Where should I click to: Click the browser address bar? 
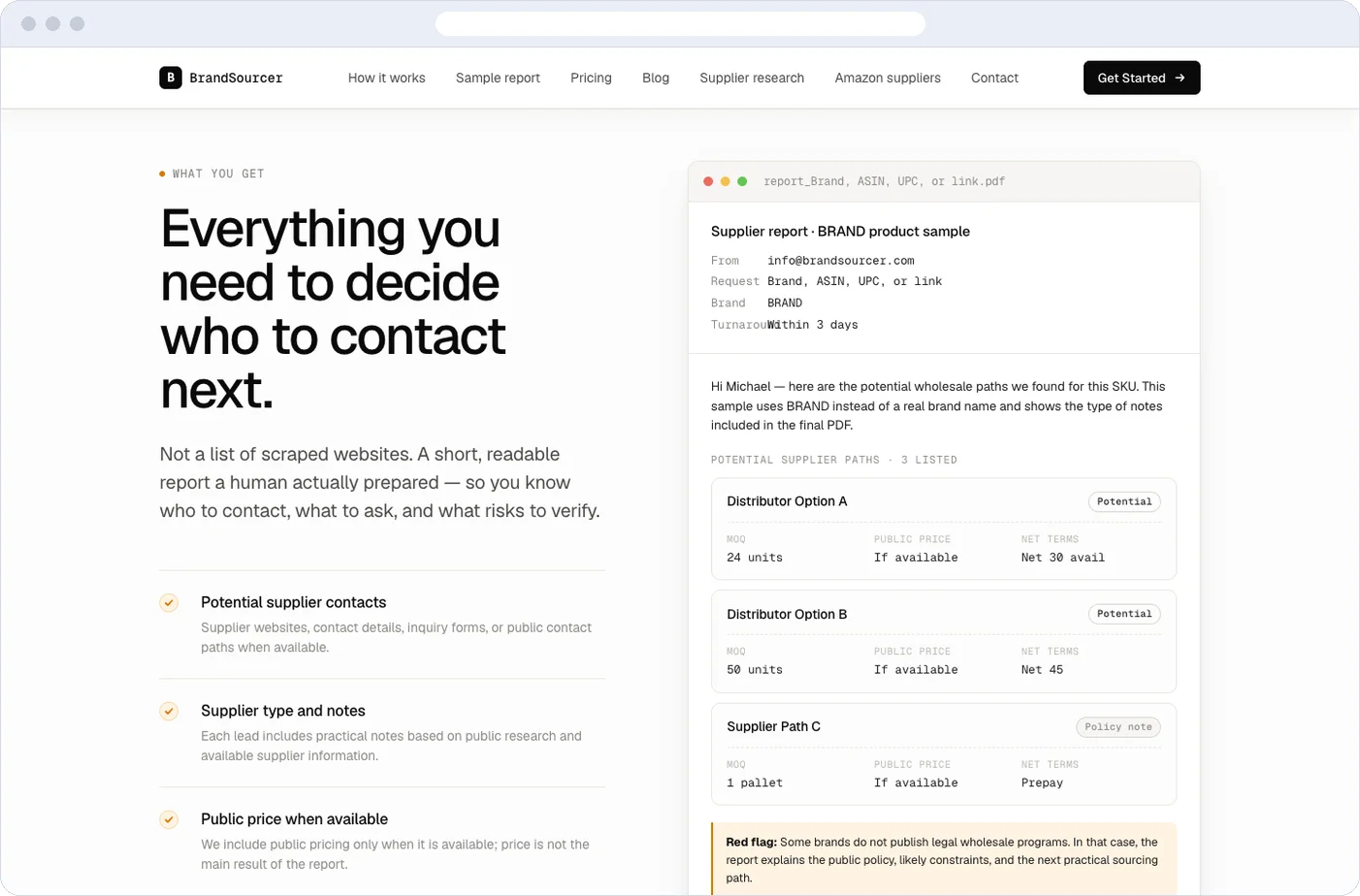[x=680, y=23]
